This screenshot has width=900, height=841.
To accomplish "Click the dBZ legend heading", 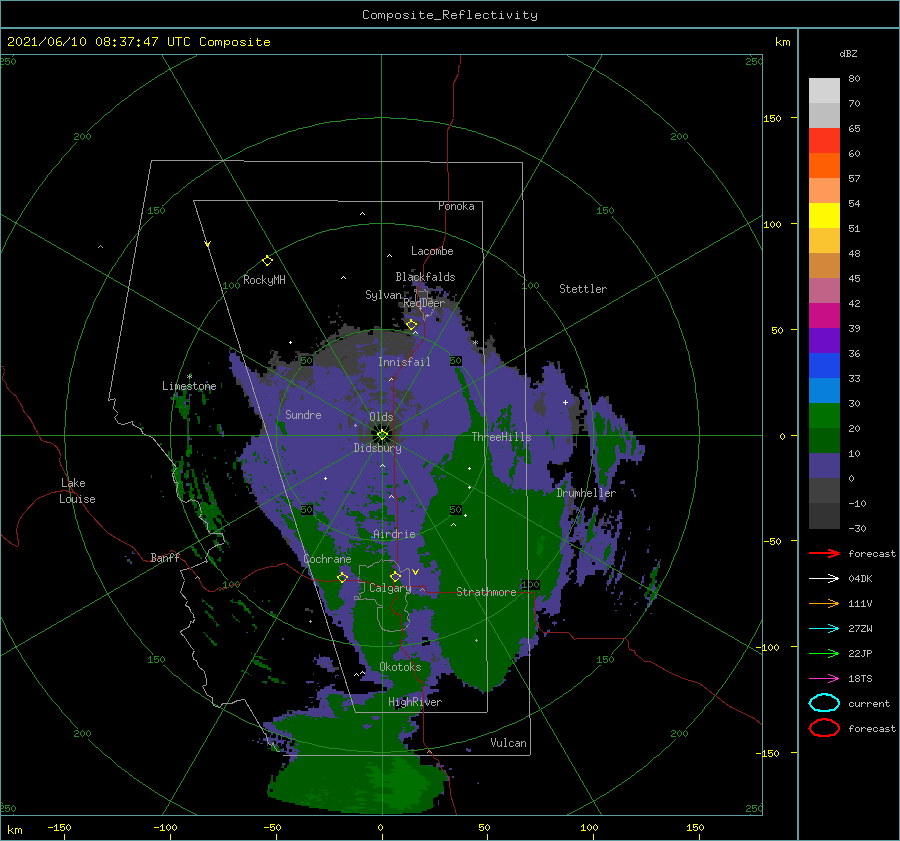I will (848, 53).
